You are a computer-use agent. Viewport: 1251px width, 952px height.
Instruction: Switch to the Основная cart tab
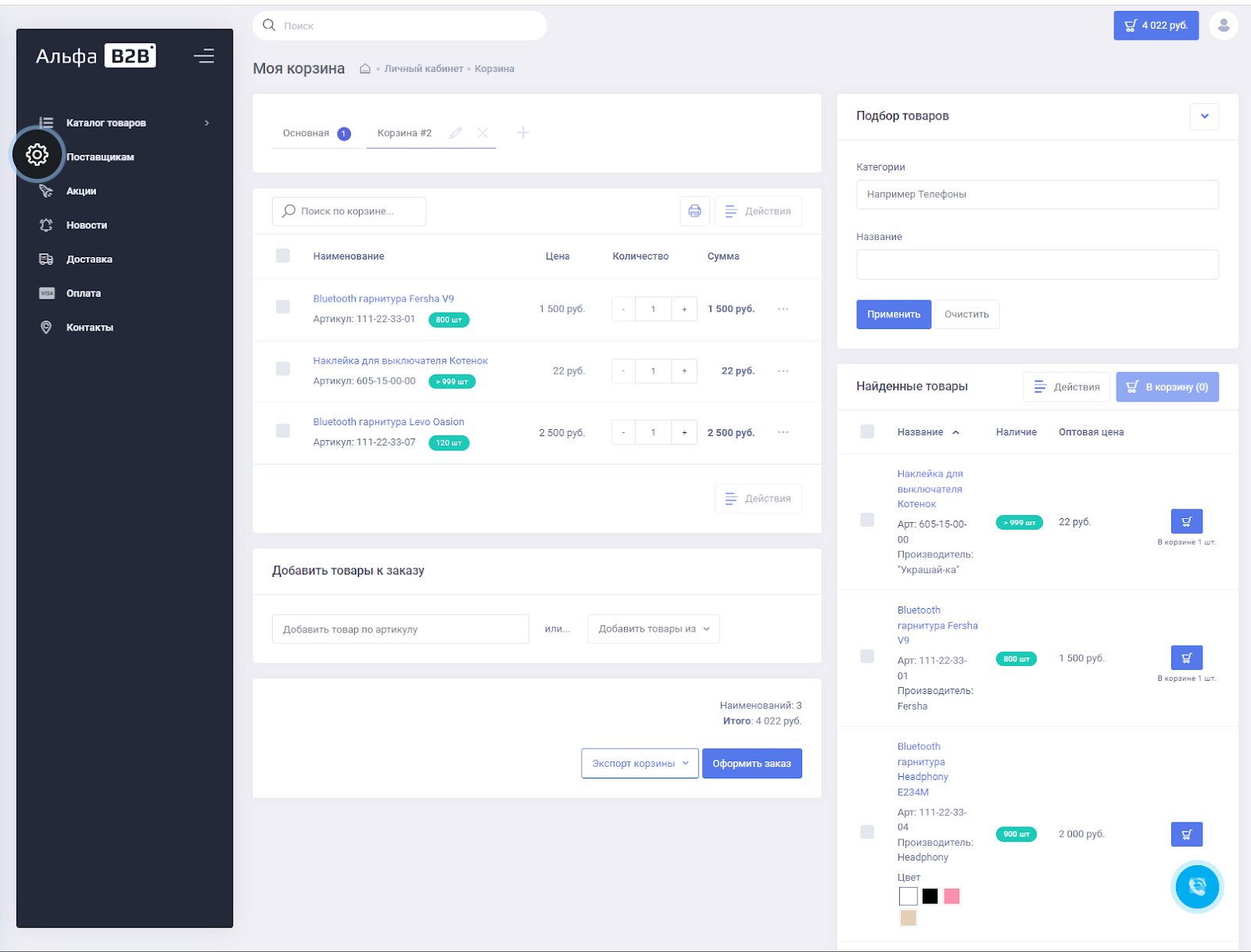(306, 133)
